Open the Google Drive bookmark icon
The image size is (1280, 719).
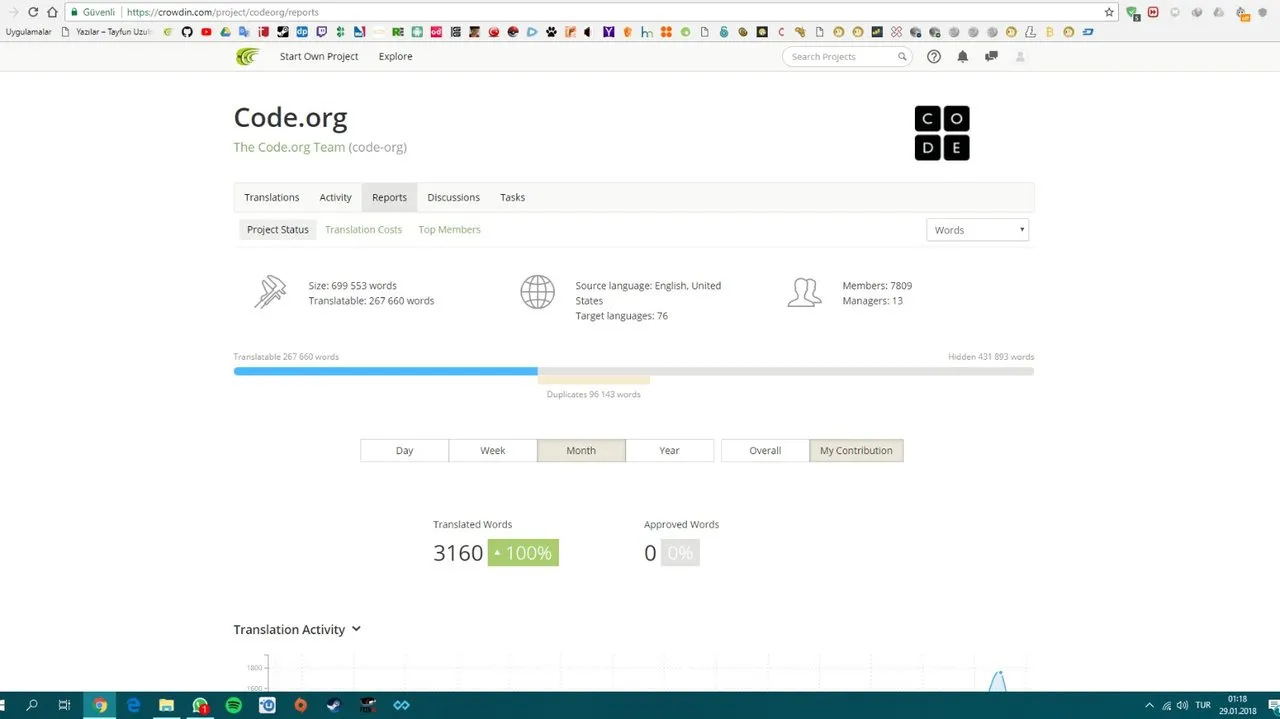(x=225, y=32)
